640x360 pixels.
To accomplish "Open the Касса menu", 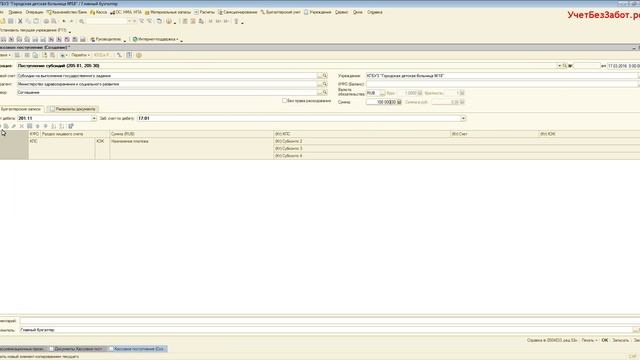I will pyautogui.click(x=98, y=12).
